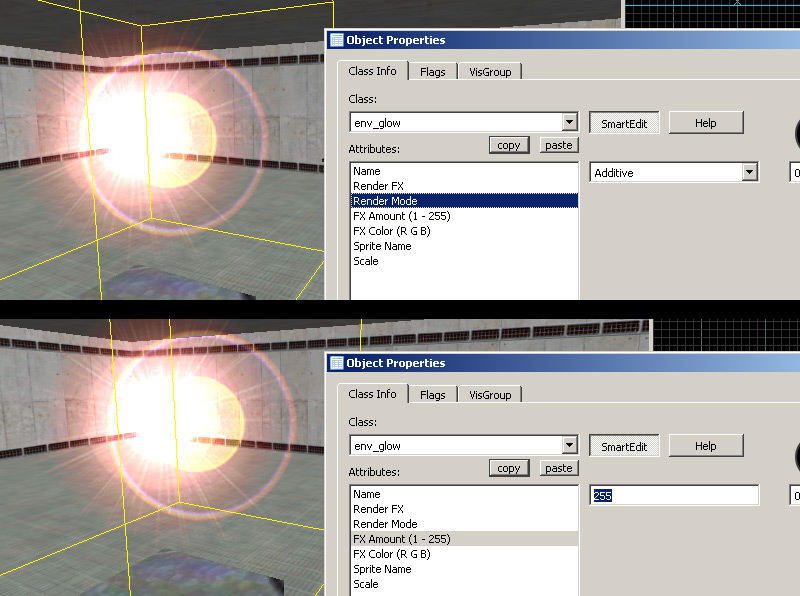Click Help button in 255 dialog
This screenshot has width=800, height=596.
706,446
